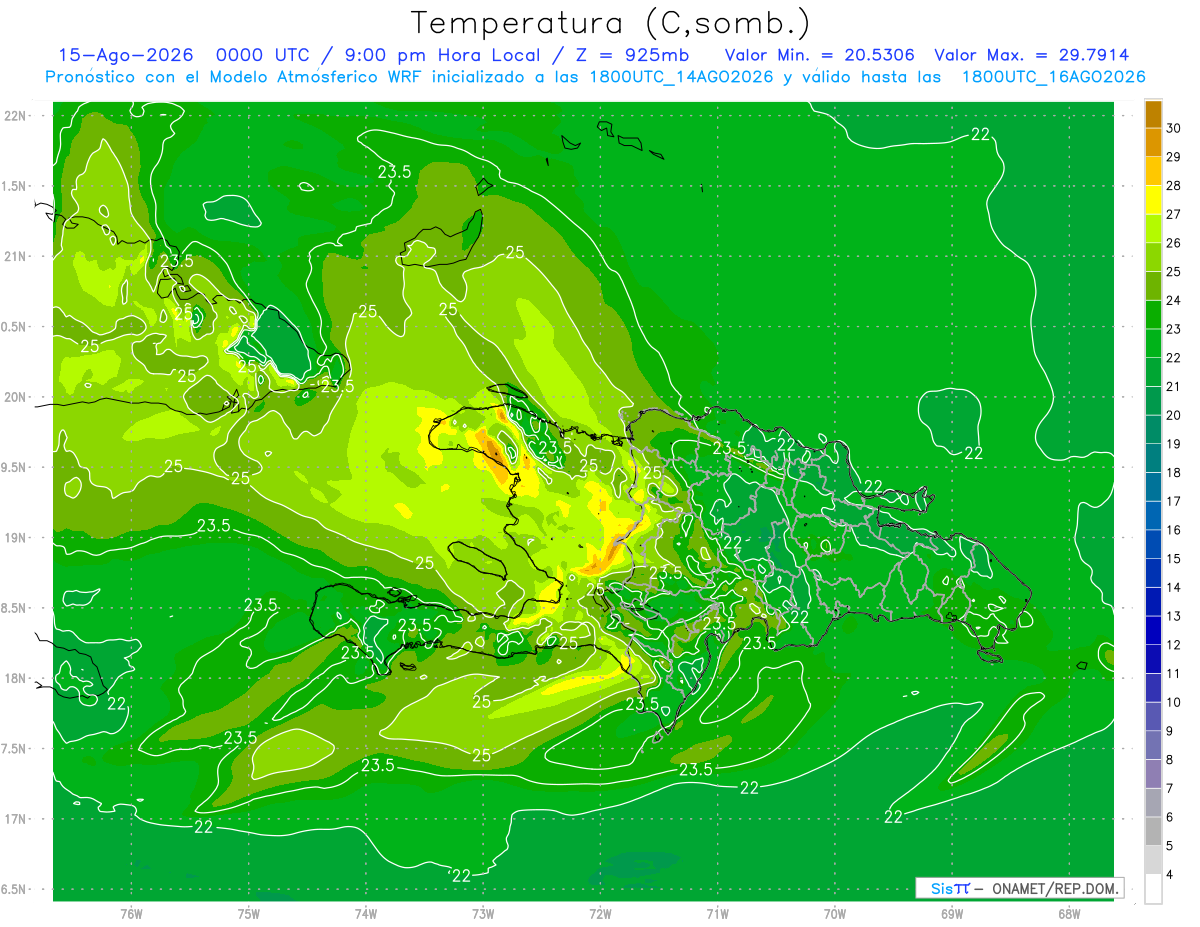Select the date "15-Ago-2026" in the header
Screen dimensions: 1200x927
(x=124, y=55)
